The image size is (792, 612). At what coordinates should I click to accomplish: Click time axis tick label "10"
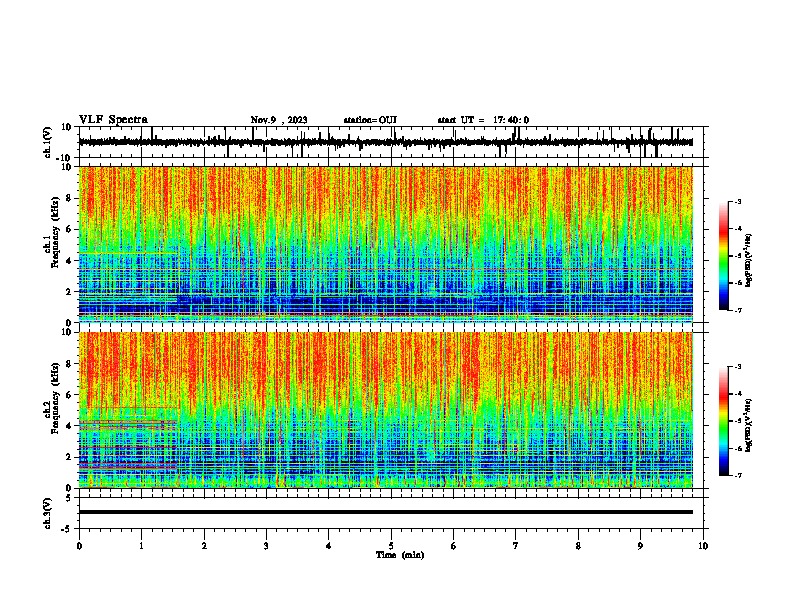tap(703, 546)
